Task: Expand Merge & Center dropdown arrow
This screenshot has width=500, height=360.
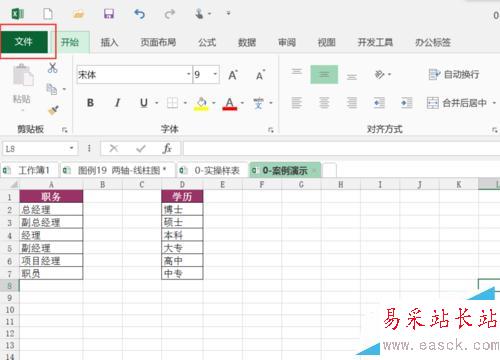Action: (x=494, y=103)
